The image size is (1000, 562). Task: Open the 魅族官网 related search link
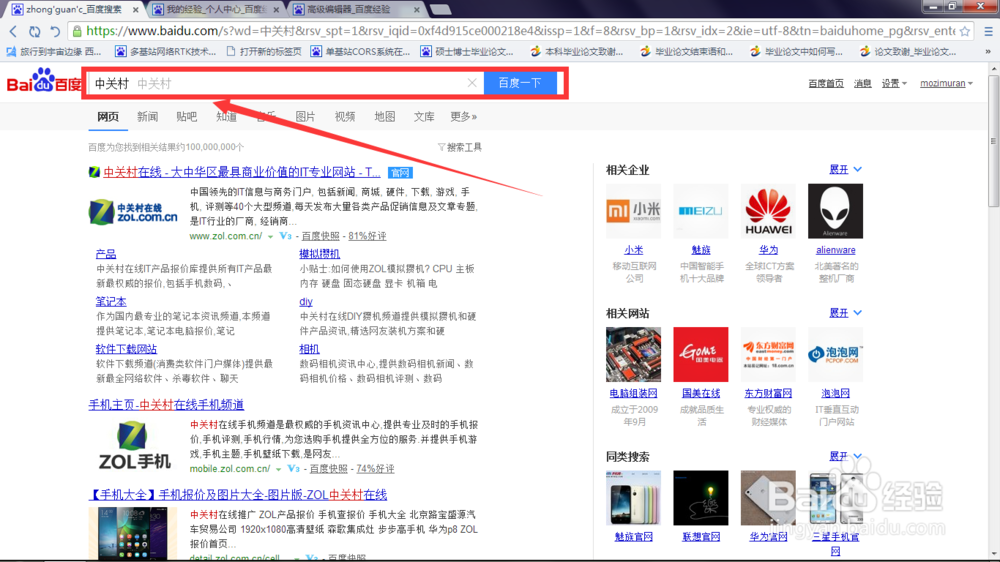(x=633, y=537)
